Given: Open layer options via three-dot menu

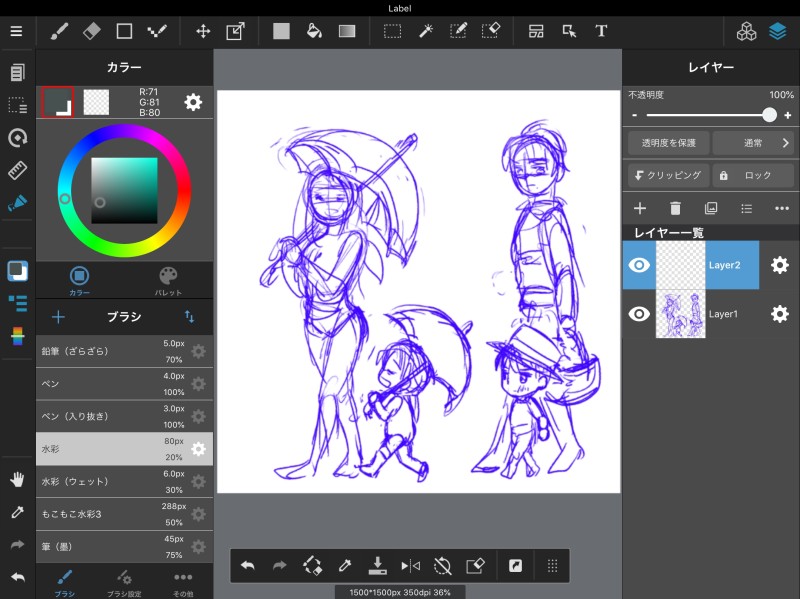Looking at the screenshot, I should [782, 208].
